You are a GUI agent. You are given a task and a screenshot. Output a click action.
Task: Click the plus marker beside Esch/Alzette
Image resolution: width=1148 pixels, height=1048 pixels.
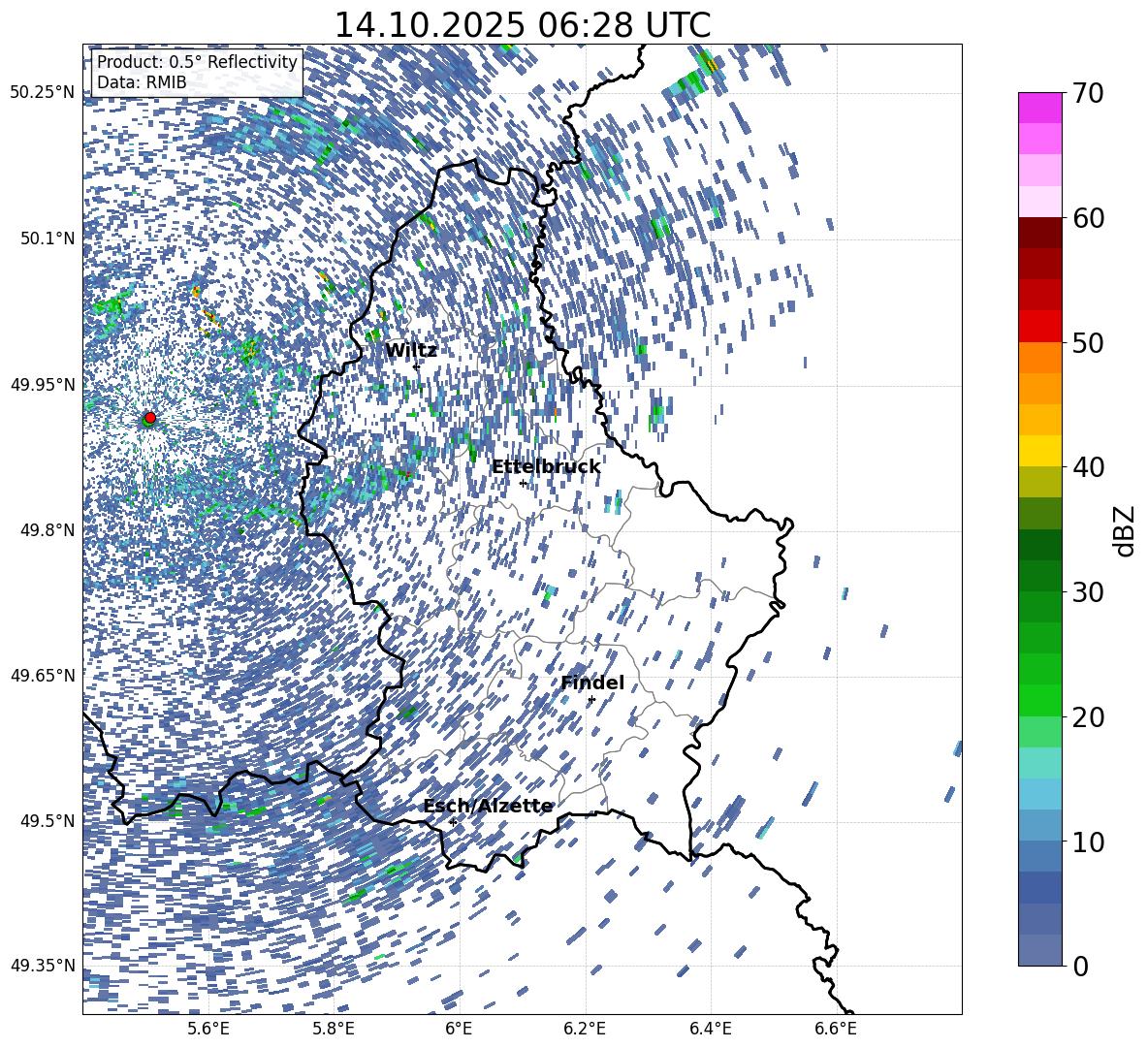453,822
